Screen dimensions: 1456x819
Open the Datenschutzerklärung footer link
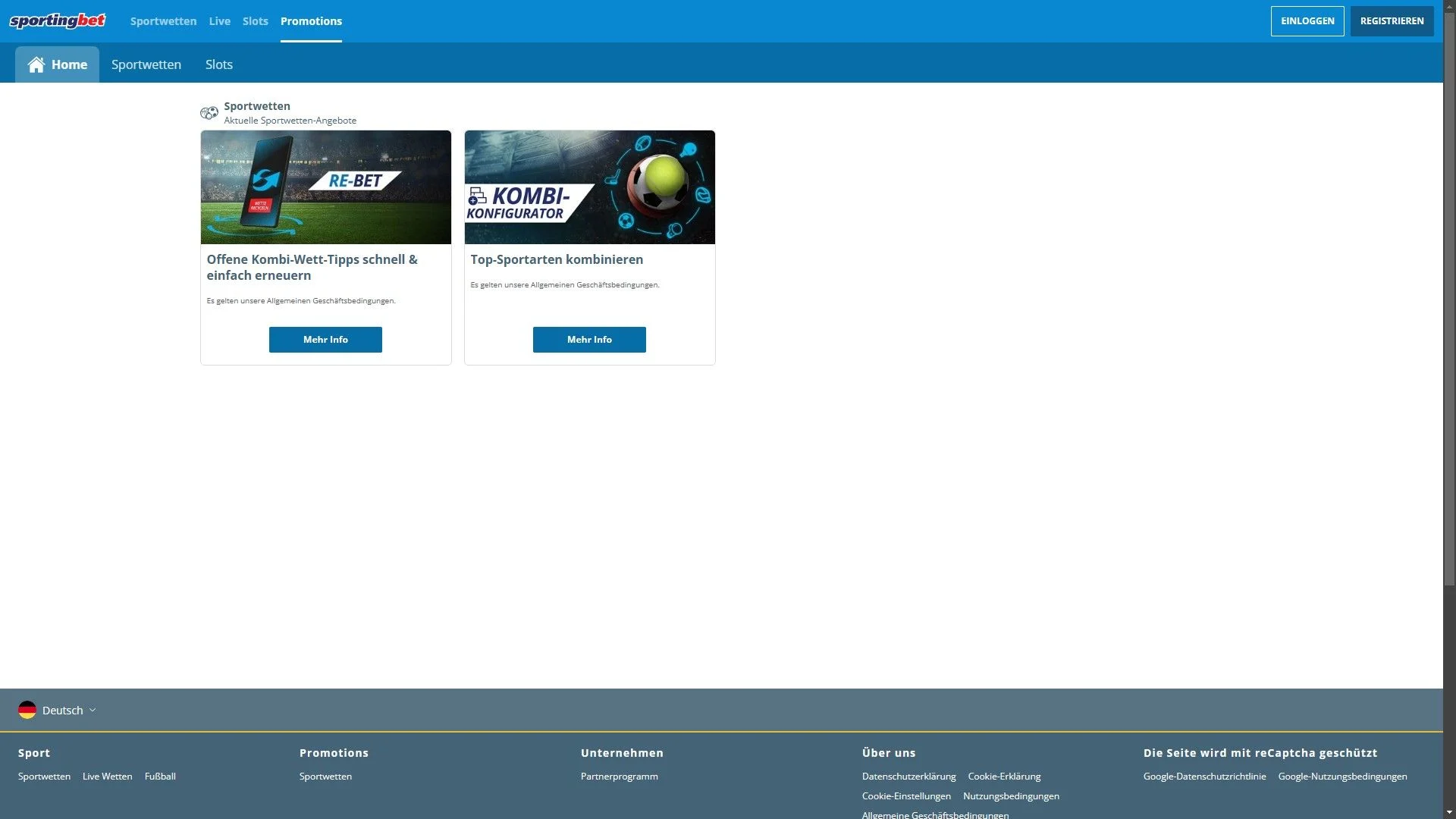(908, 777)
